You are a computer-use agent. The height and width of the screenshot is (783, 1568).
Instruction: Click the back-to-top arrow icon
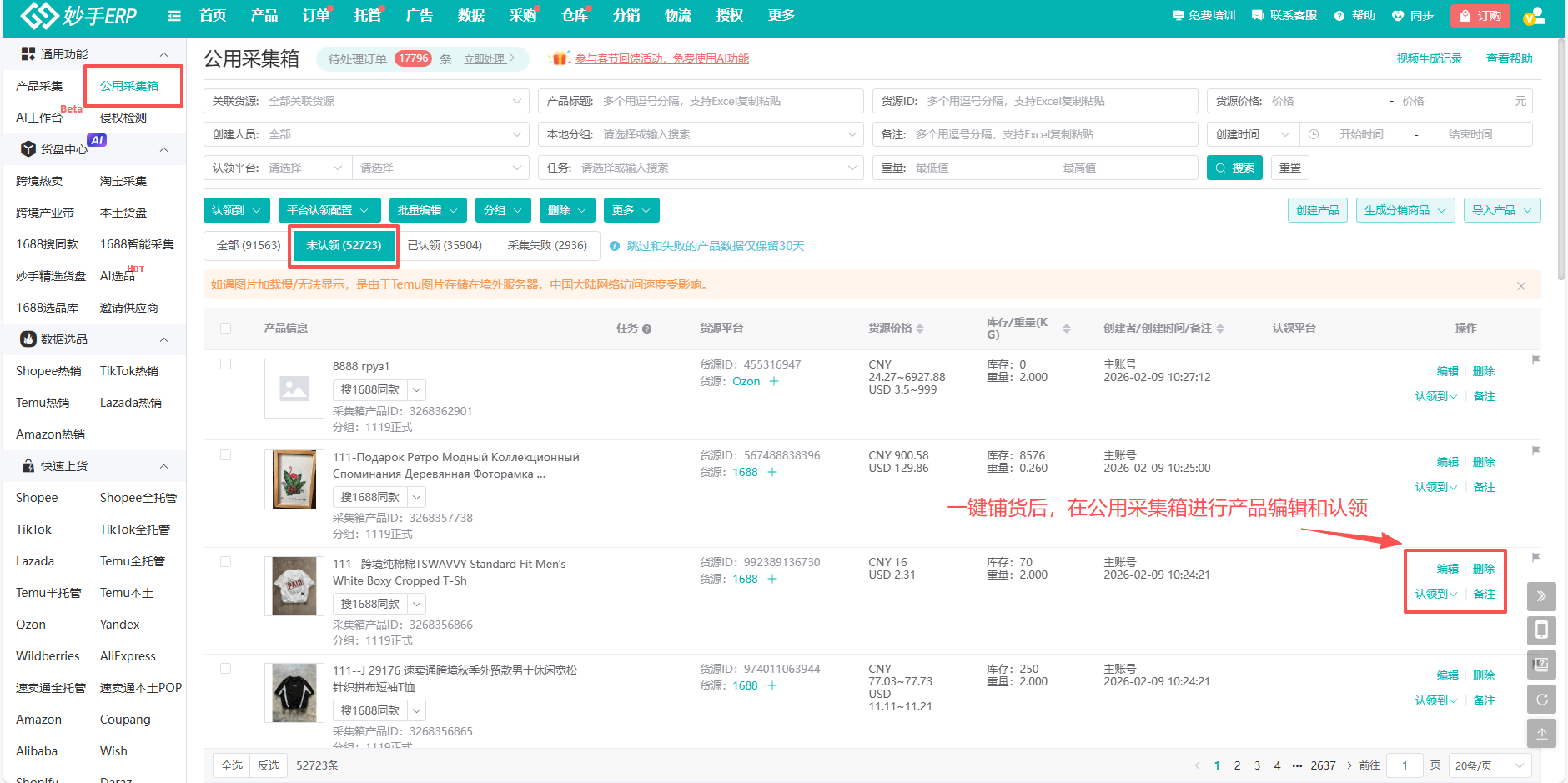pos(1541,734)
